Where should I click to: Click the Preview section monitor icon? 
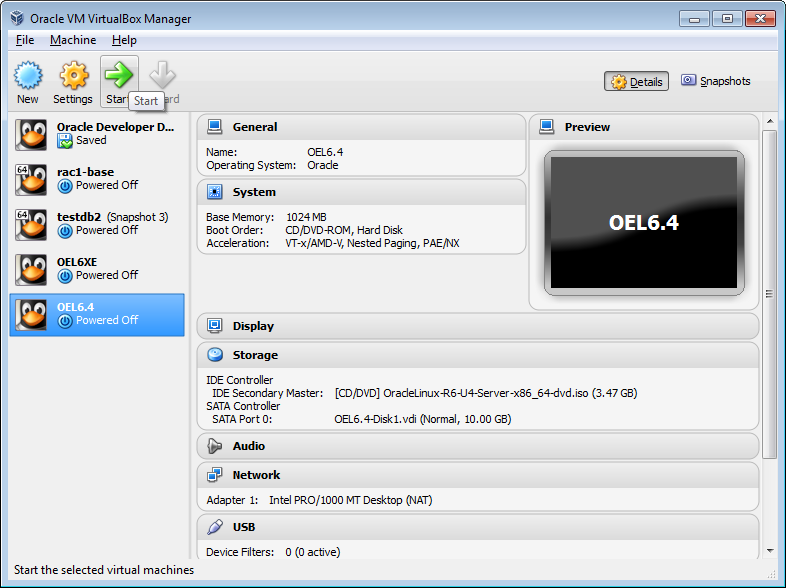(x=546, y=127)
